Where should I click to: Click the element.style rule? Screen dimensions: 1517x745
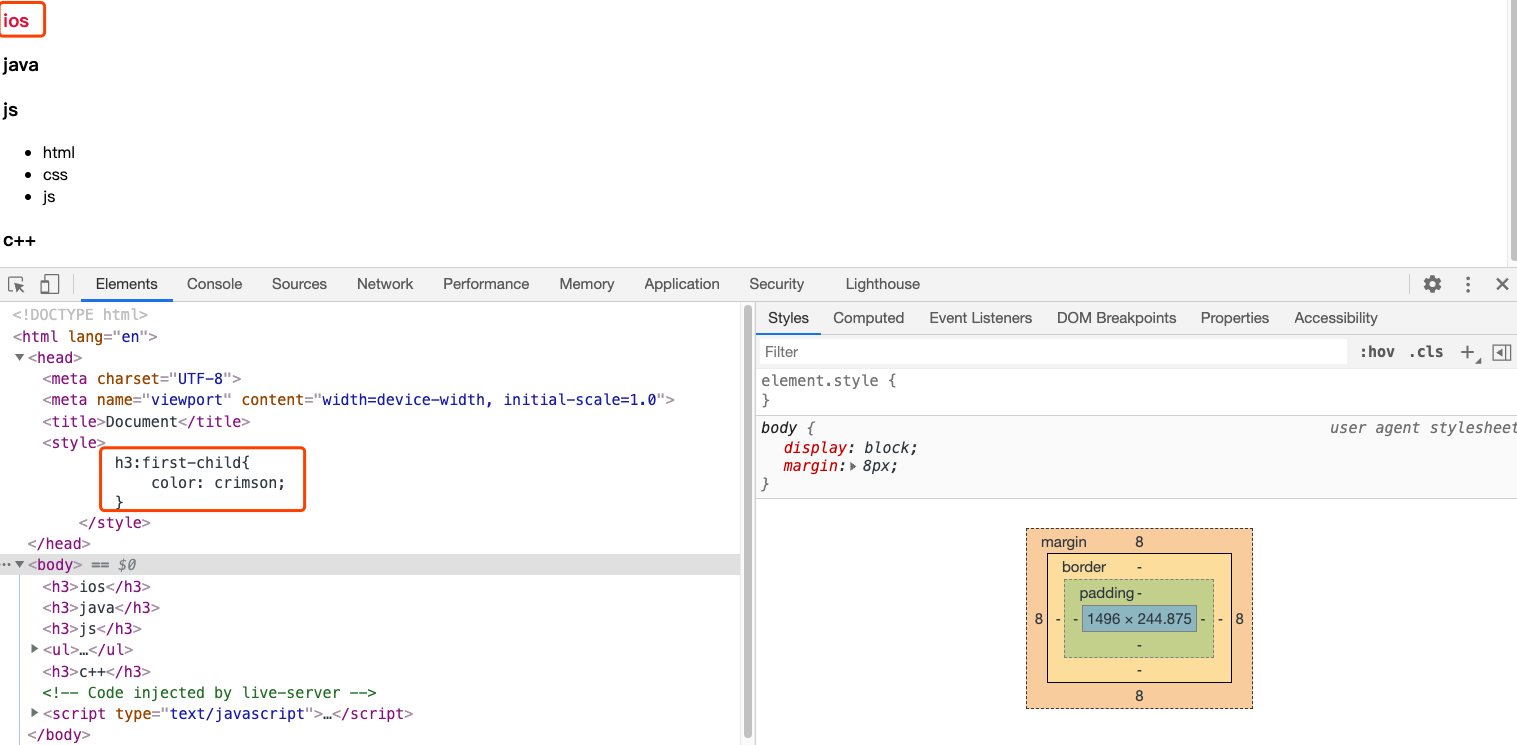[829, 381]
